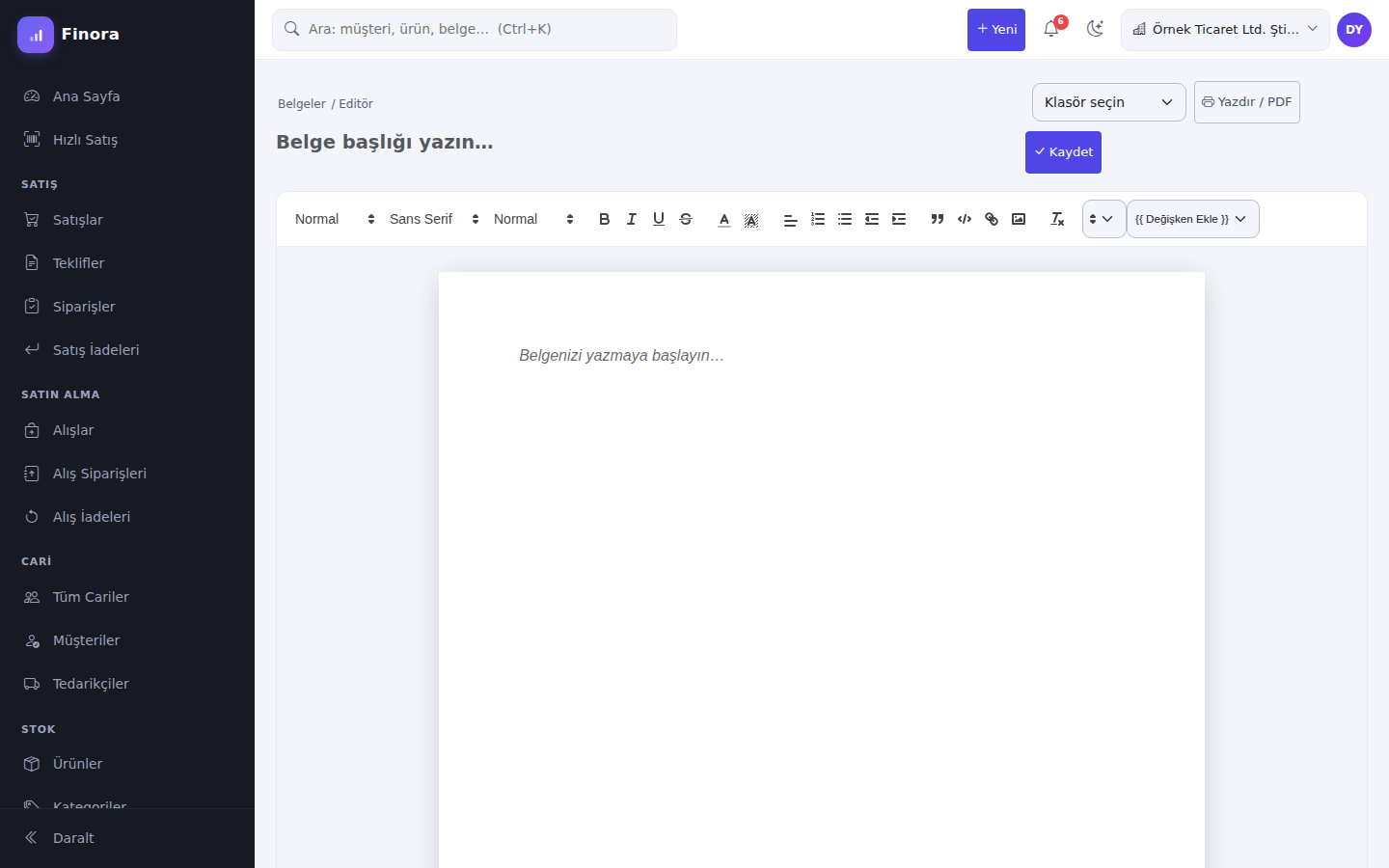
Task: Open the notifications bell
Action: coord(1051,29)
